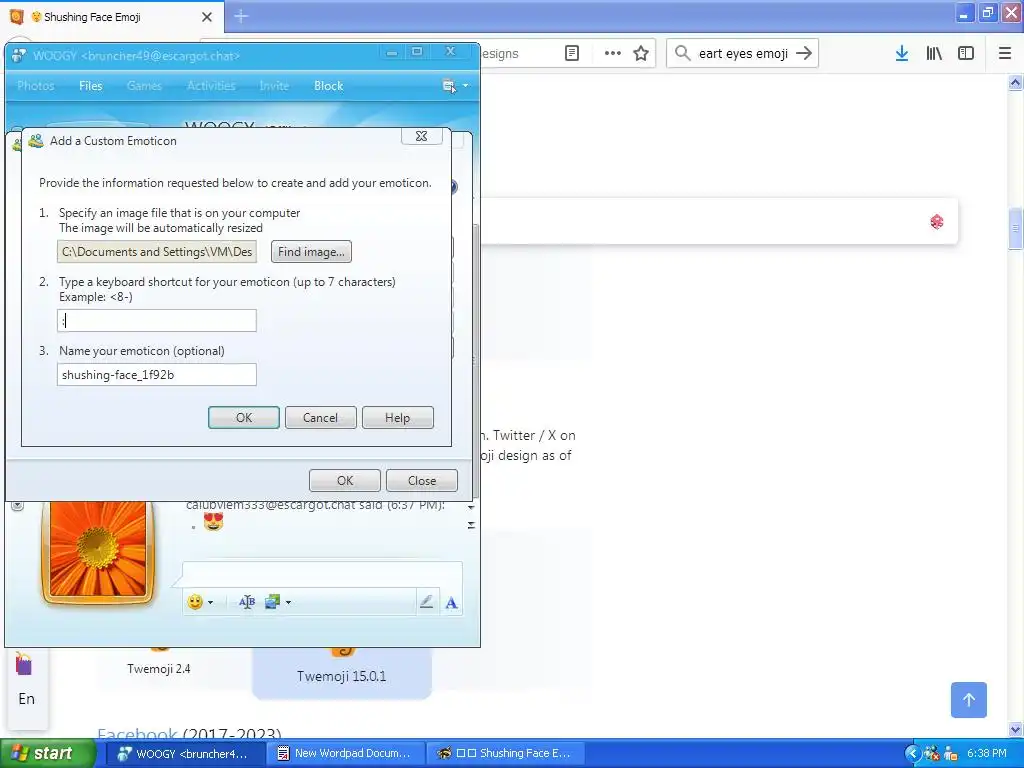Click the page scrollbar down arrow
Screen dimensions: 1024x768
coord(1015,729)
